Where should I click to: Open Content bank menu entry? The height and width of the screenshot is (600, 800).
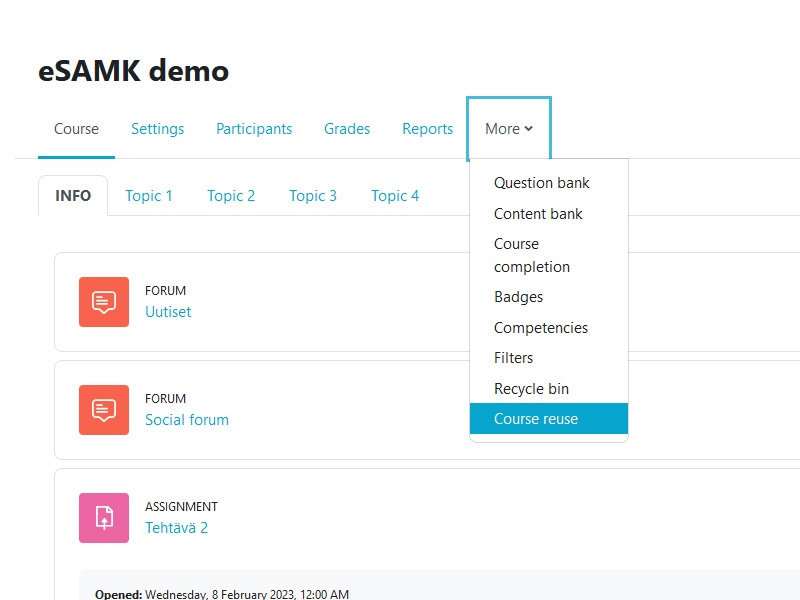click(548, 214)
